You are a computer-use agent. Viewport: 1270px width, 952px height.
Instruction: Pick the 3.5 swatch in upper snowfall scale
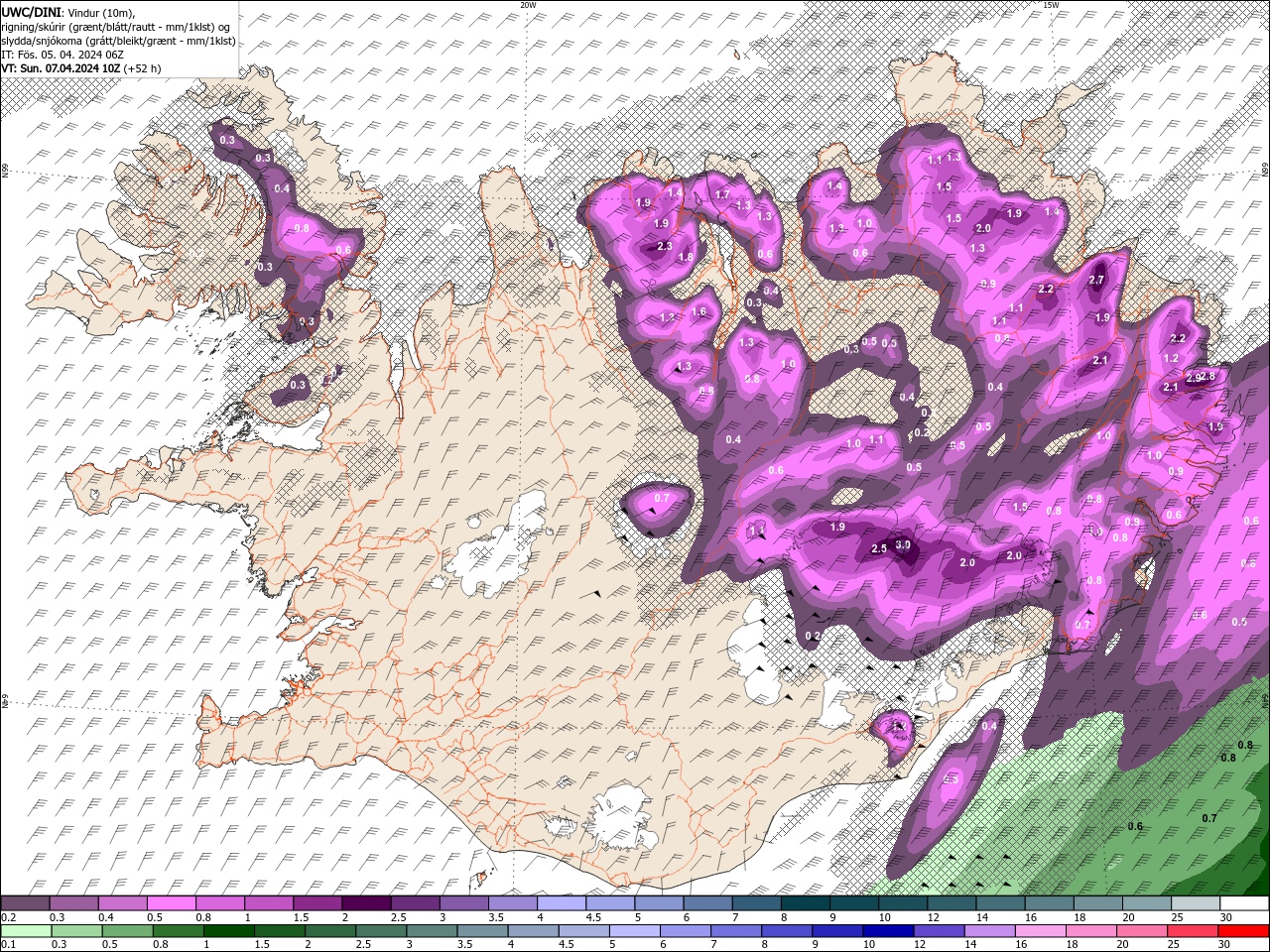coord(512,903)
